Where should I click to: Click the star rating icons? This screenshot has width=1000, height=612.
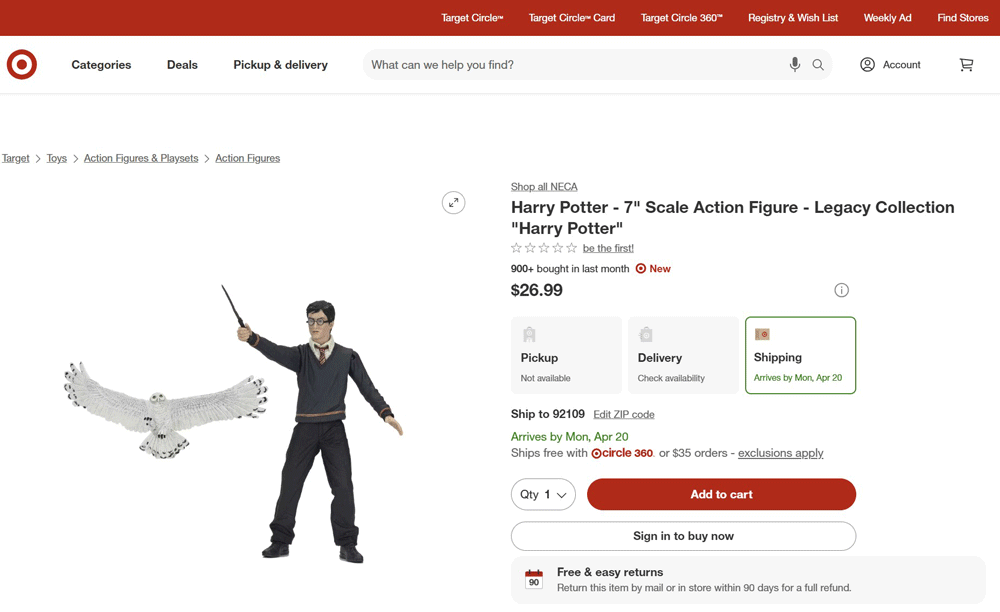point(544,248)
